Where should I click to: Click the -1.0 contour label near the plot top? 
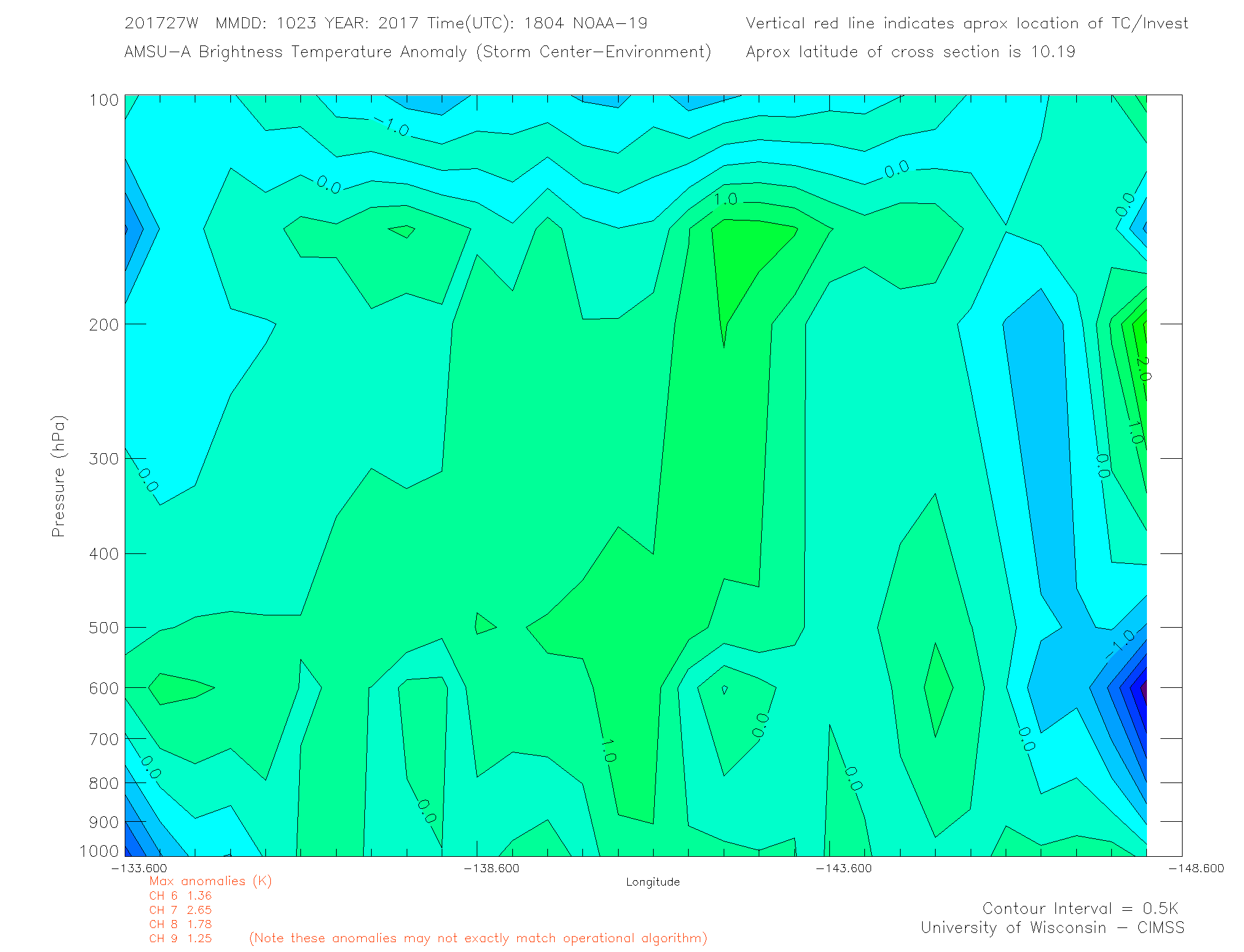[392, 127]
